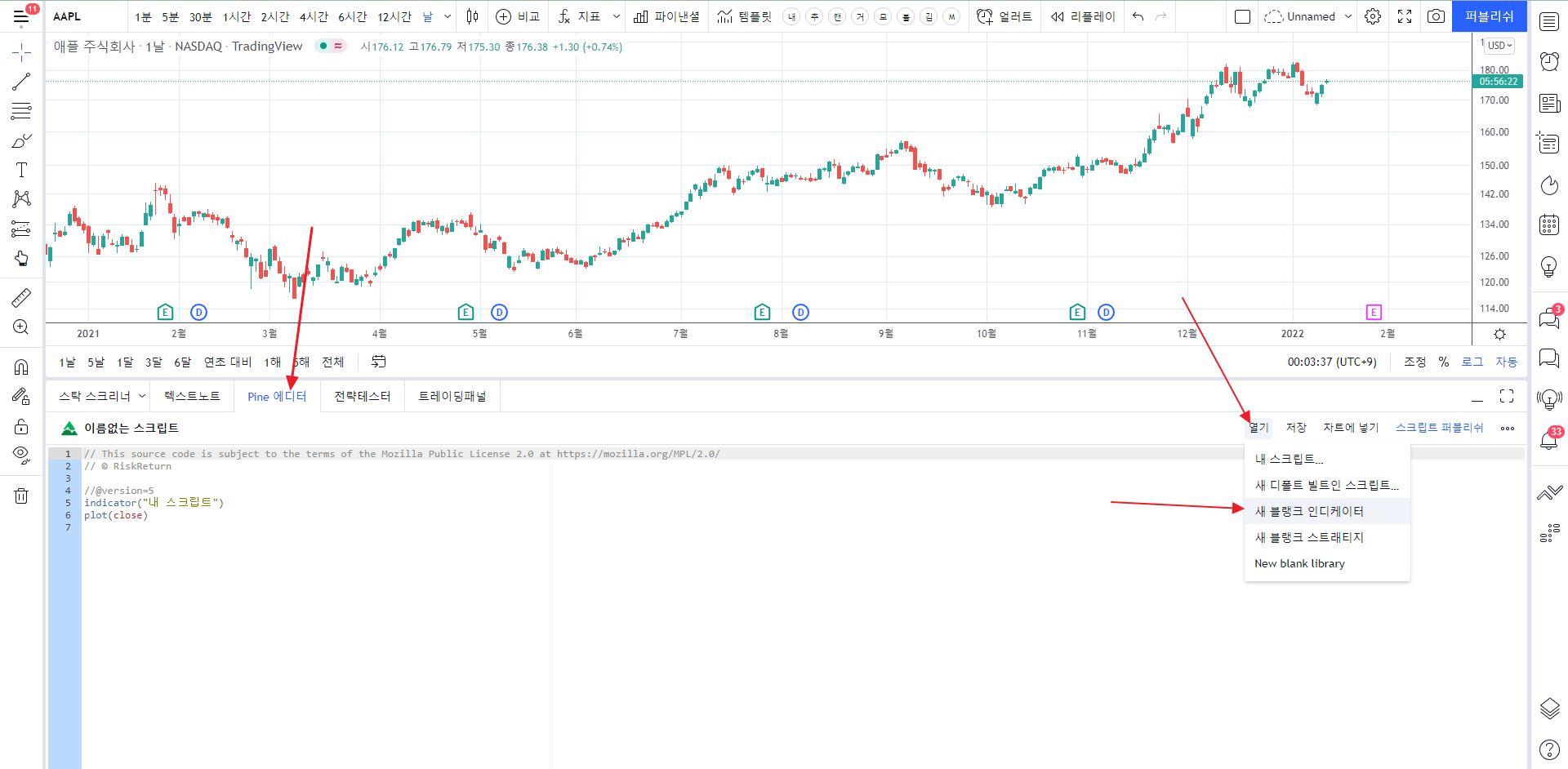Image resolution: width=1568 pixels, height=769 pixels.
Task: Open the main hamburger menu
Action: click(x=21, y=16)
